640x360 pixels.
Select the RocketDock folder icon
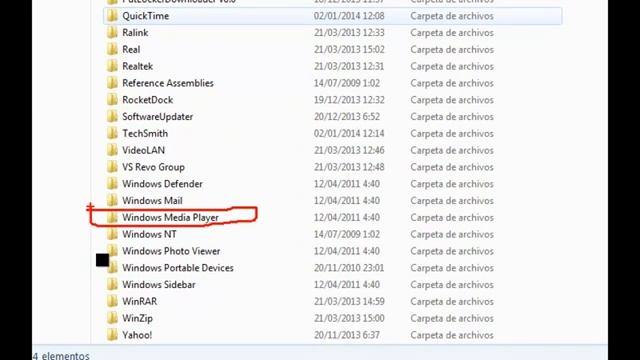point(112,100)
